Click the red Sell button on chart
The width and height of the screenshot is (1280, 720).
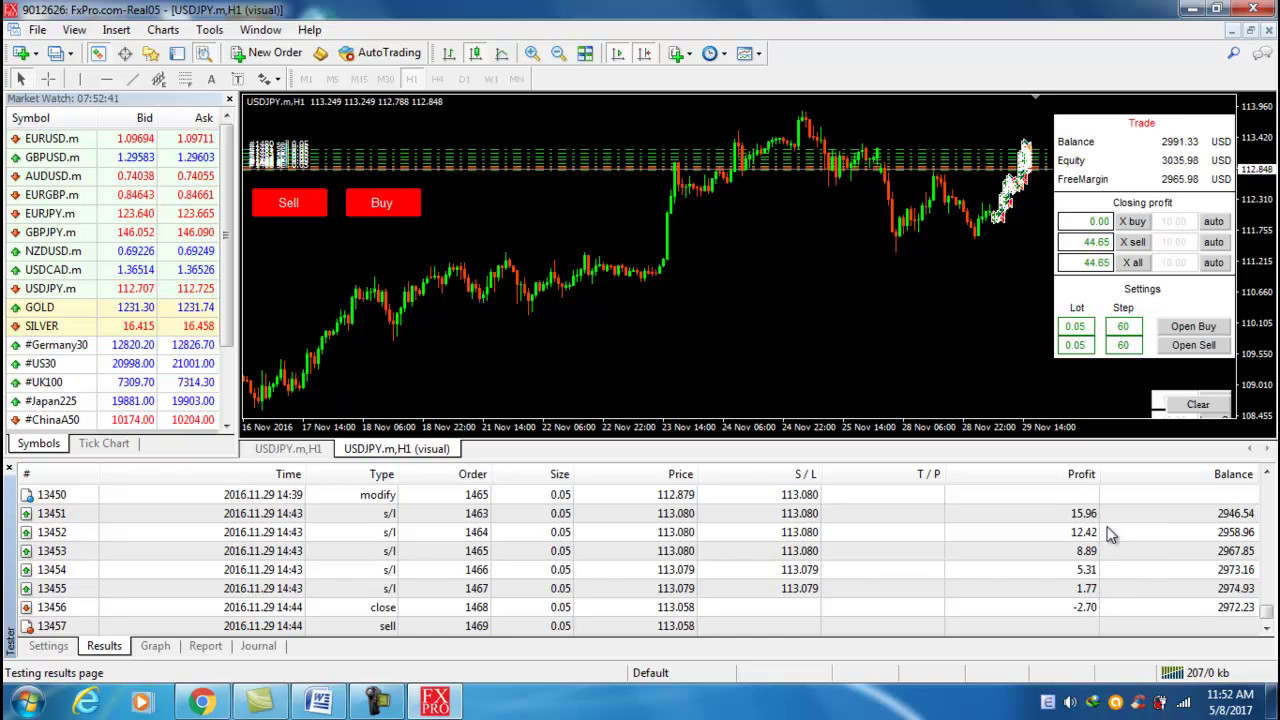(x=289, y=203)
